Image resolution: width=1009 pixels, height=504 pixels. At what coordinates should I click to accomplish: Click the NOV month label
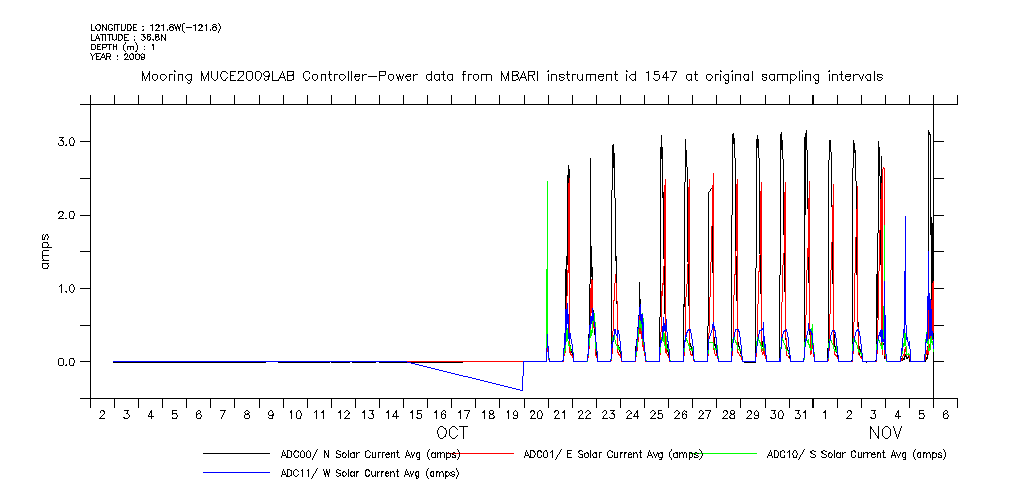click(x=885, y=434)
